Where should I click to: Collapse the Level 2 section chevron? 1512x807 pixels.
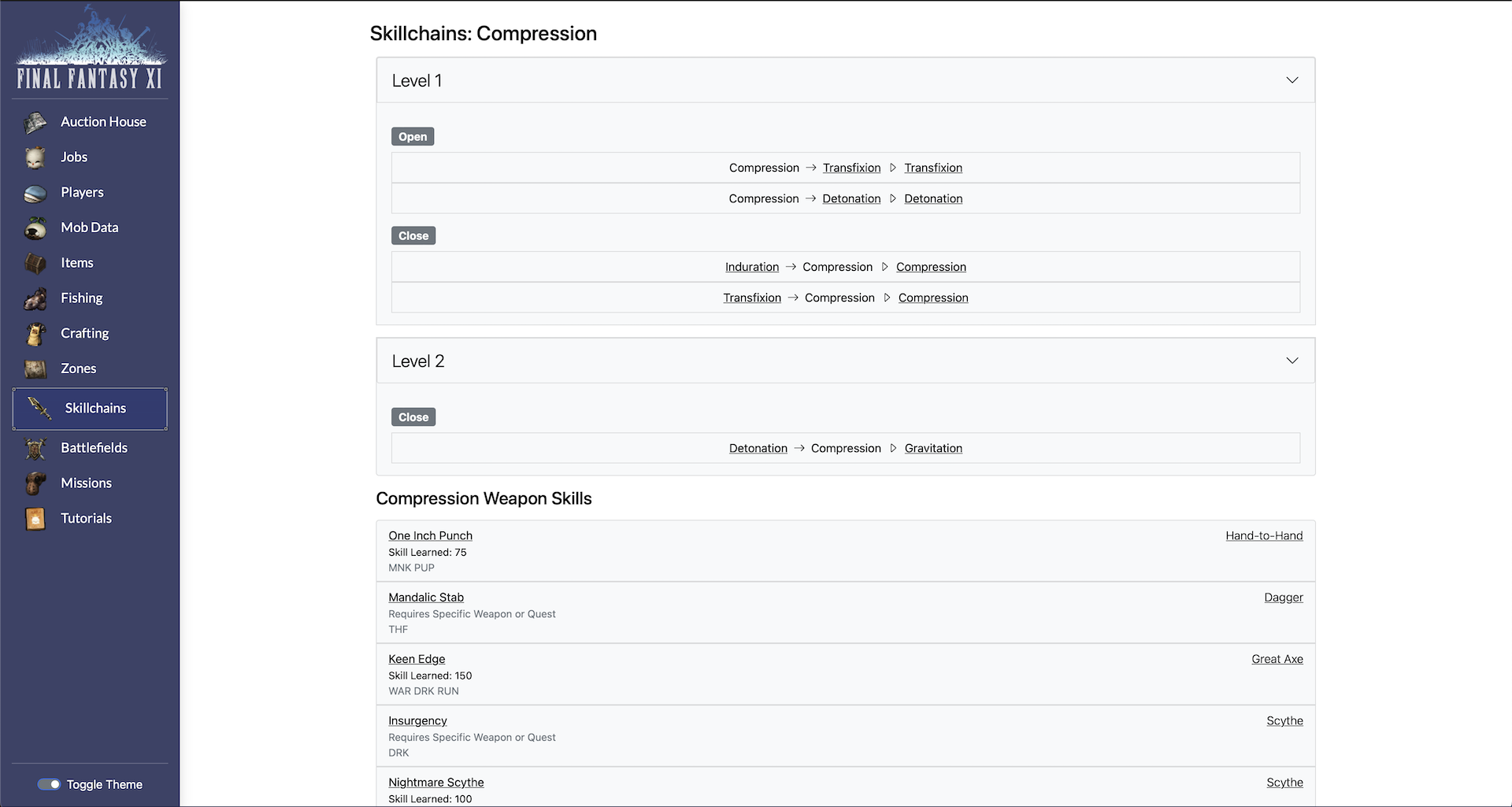click(x=1291, y=361)
